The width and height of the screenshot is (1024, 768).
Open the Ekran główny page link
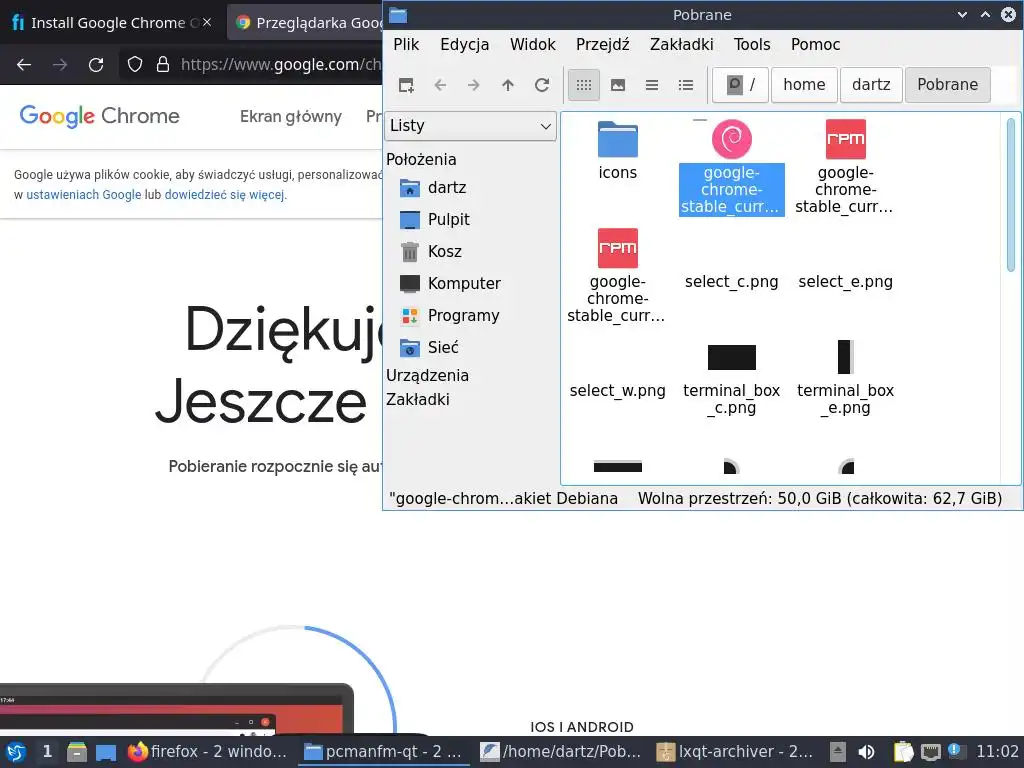coord(291,117)
